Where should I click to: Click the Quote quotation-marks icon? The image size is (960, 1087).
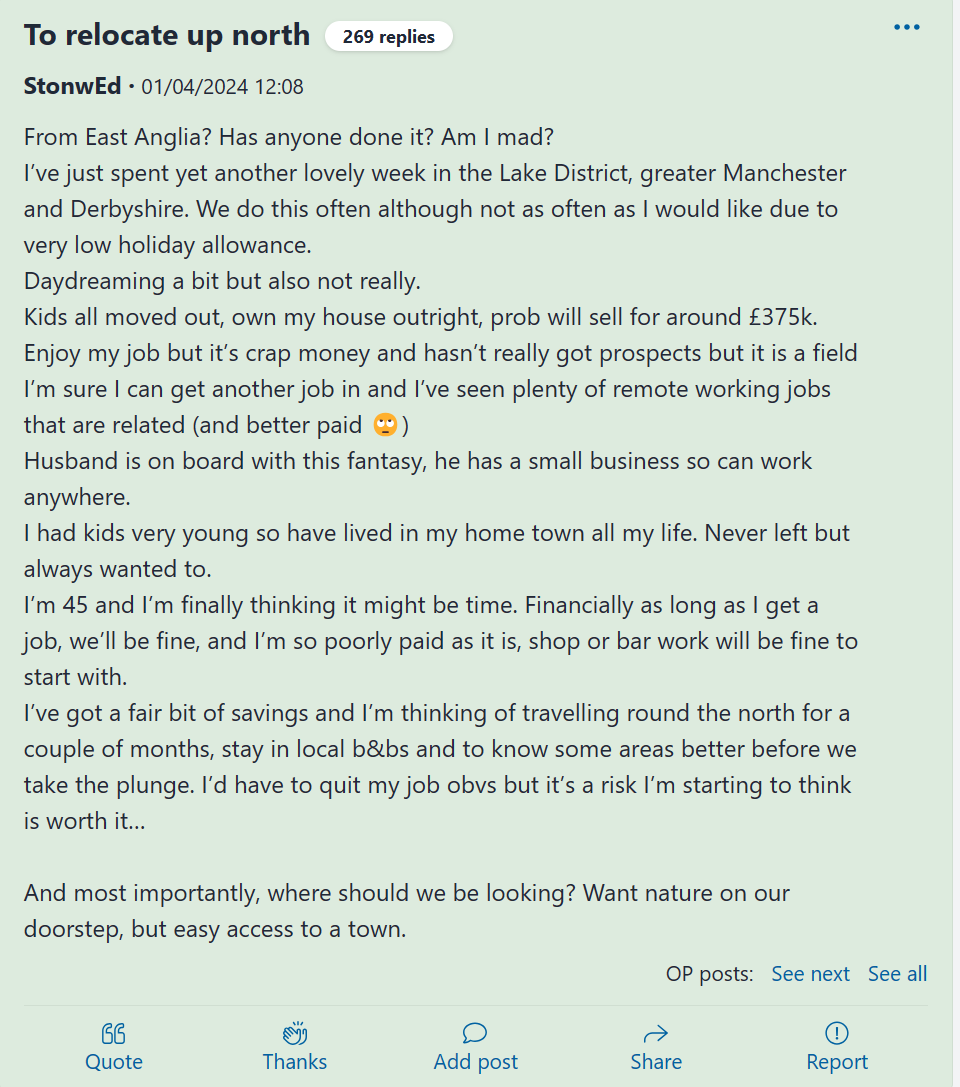pyautogui.click(x=114, y=1033)
